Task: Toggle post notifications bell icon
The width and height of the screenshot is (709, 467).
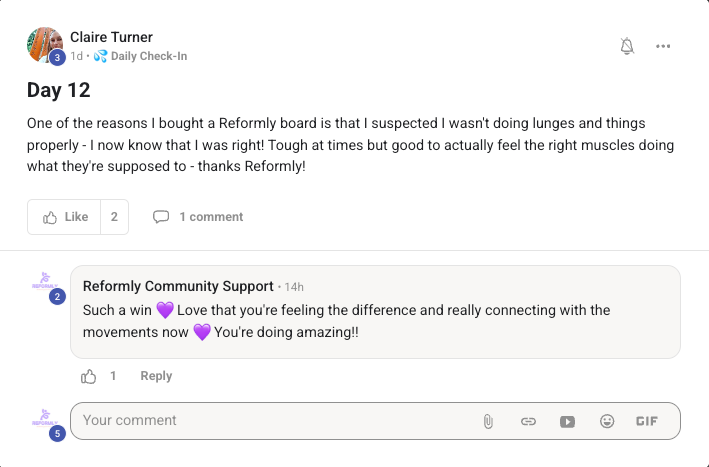Action: [x=627, y=46]
